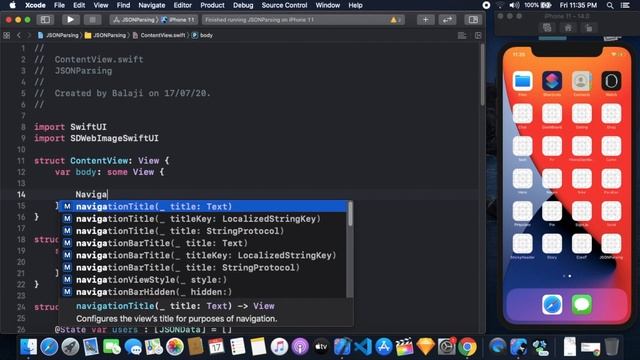
Task: Stop the running app
Action: (x=93, y=20)
